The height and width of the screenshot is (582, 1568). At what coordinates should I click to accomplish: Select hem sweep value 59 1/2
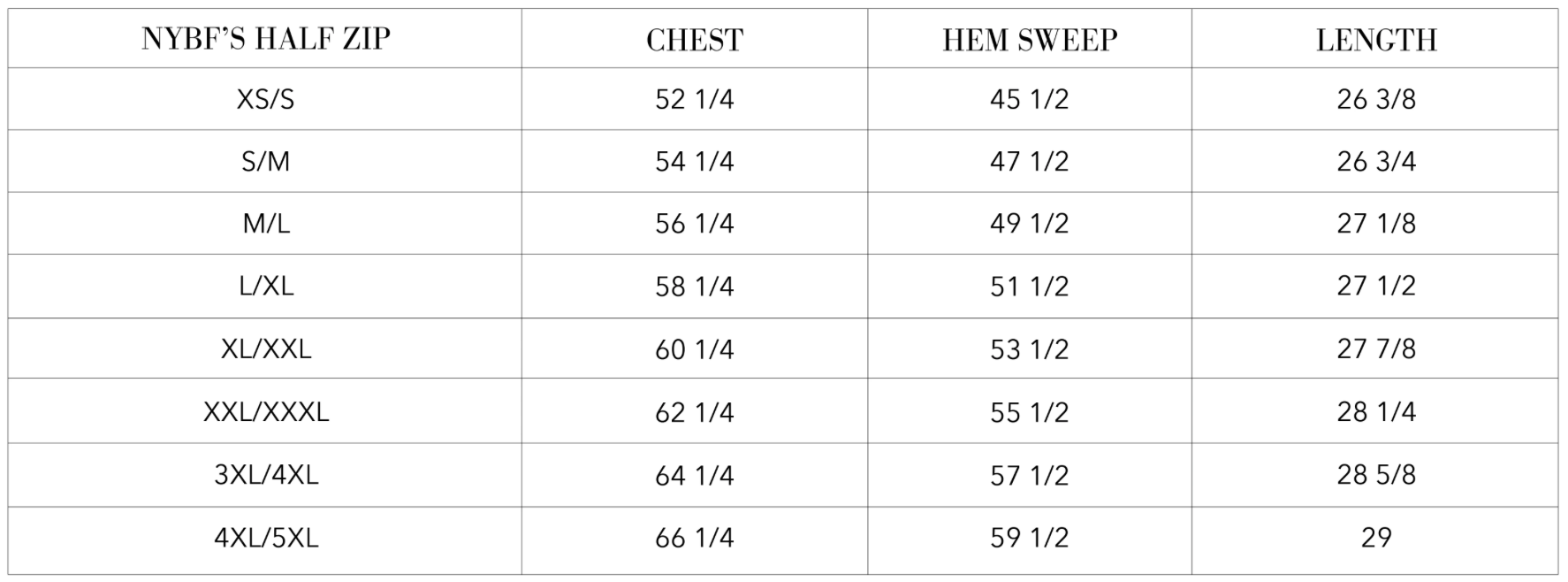click(1030, 538)
